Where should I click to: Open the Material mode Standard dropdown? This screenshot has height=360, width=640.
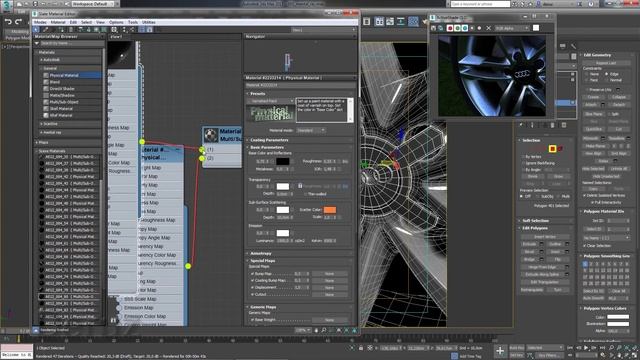click(x=311, y=130)
